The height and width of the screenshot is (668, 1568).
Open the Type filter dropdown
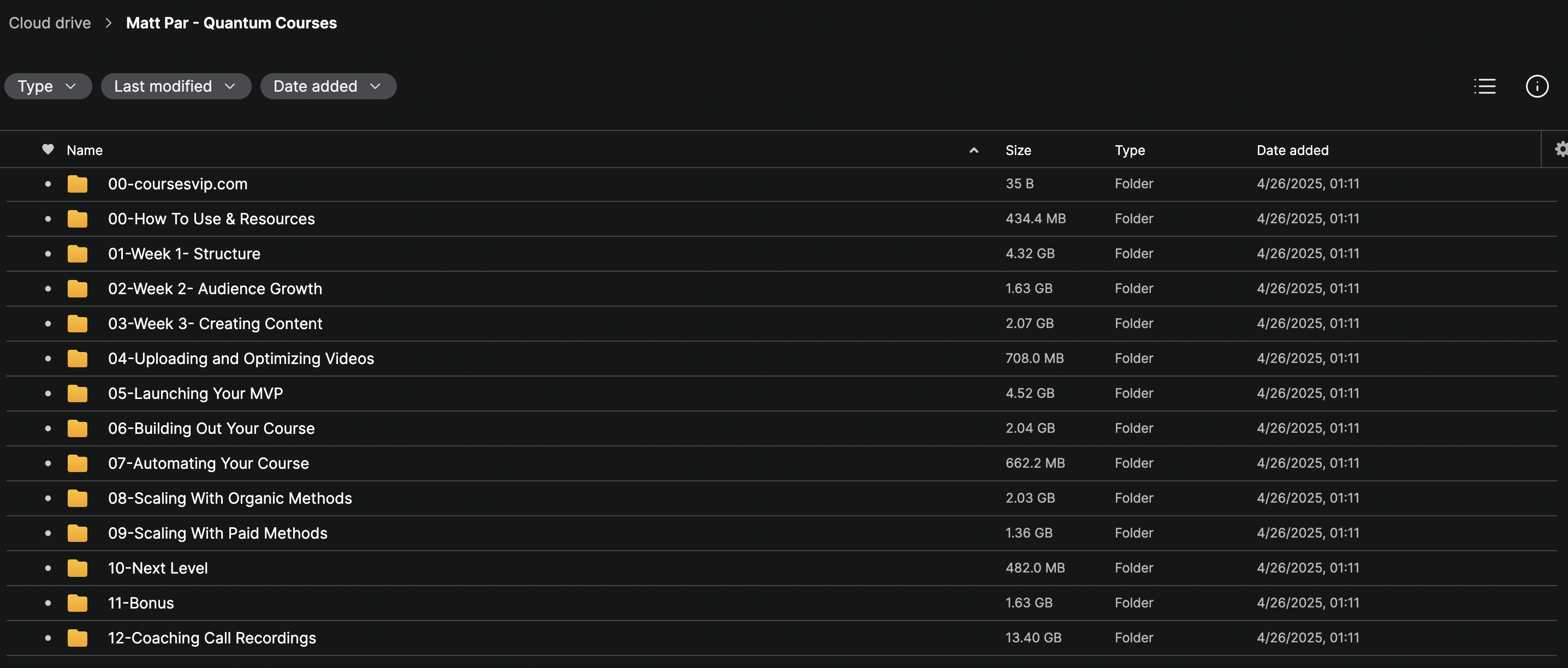pyautogui.click(x=48, y=86)
